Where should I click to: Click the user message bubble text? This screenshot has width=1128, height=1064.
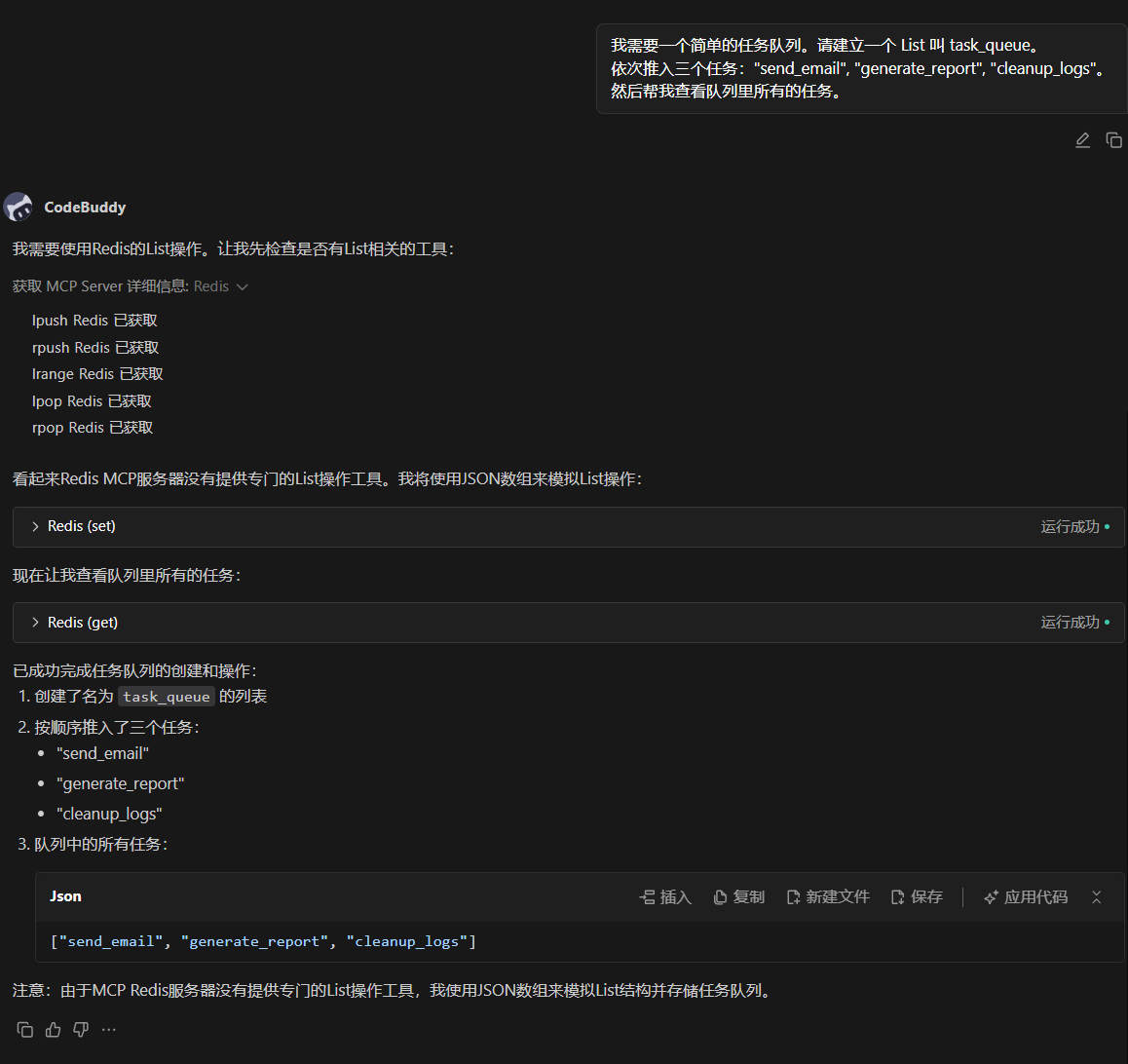coord(857,68)
